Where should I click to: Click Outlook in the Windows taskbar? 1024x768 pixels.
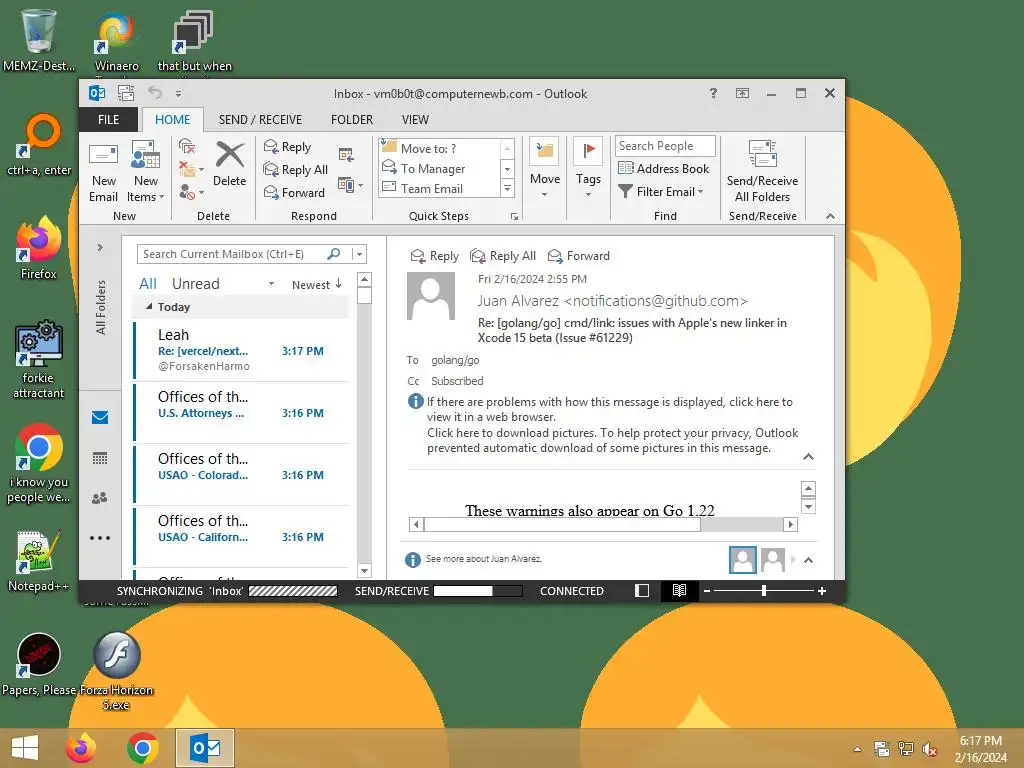[205, 748]
